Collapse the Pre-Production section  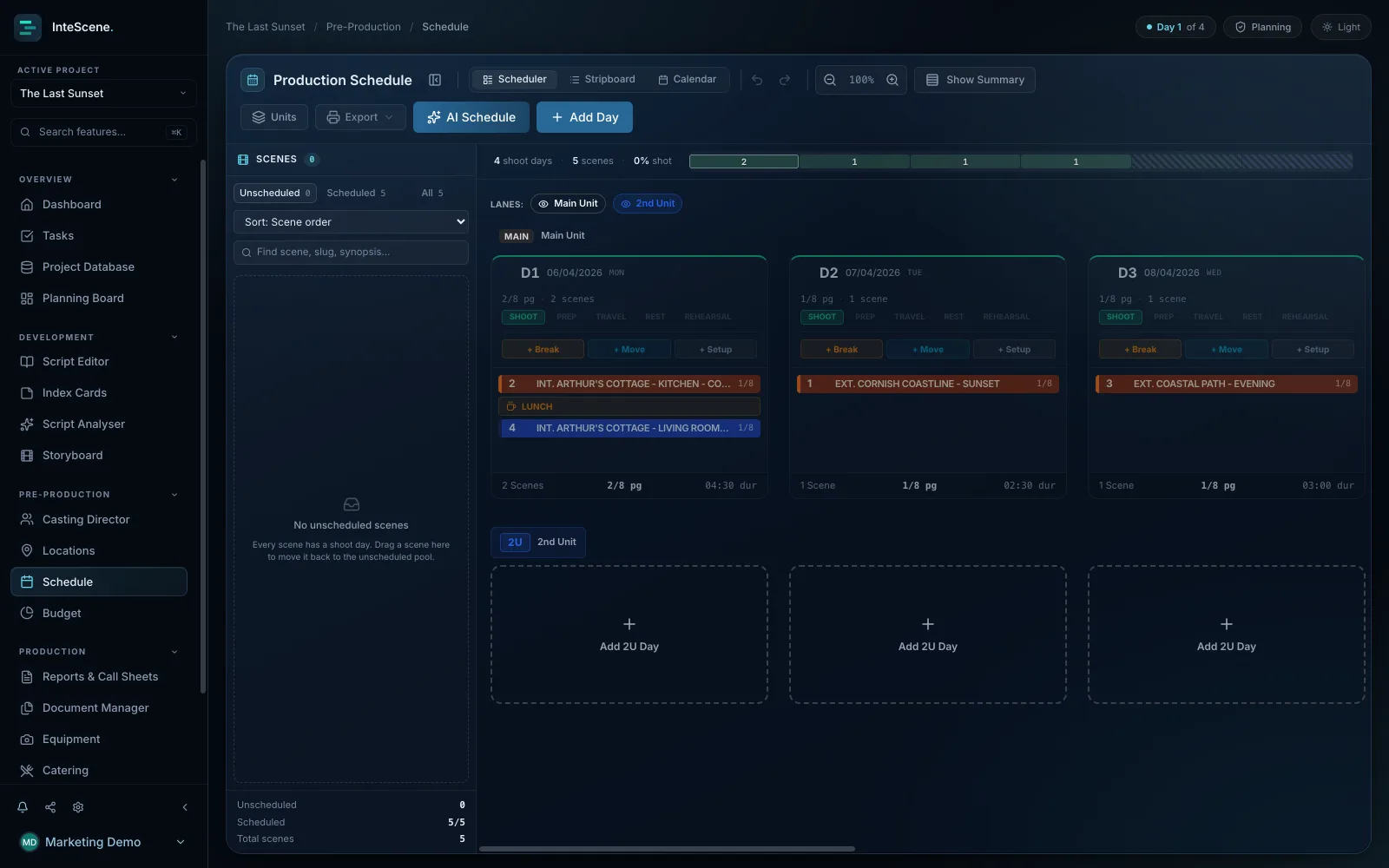pos(174,495)
